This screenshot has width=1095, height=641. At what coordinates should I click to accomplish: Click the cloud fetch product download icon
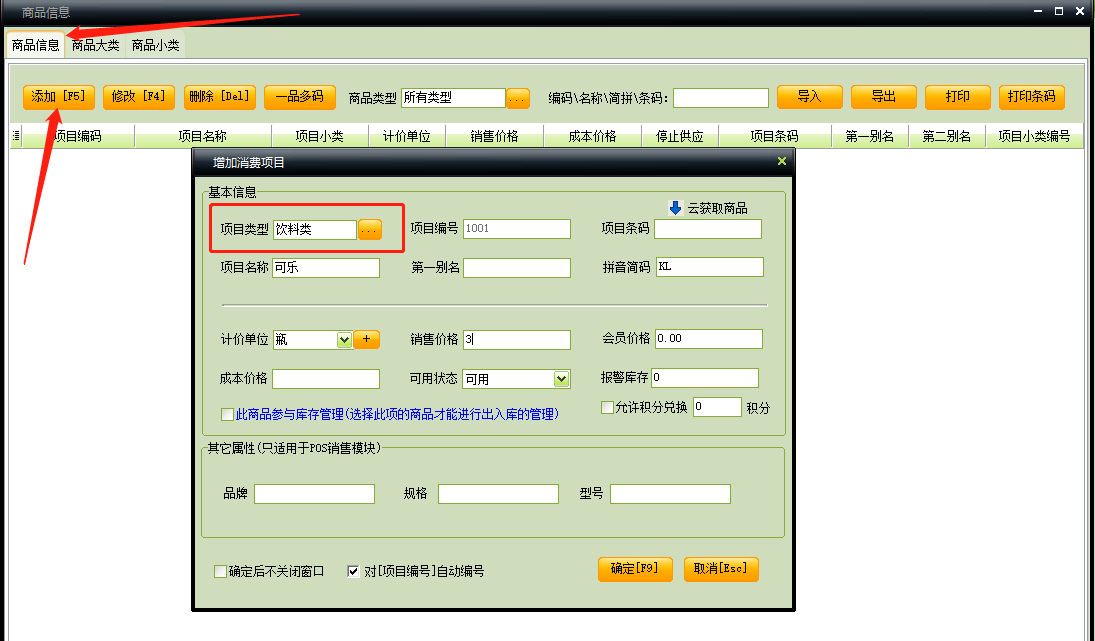[675, 208]
